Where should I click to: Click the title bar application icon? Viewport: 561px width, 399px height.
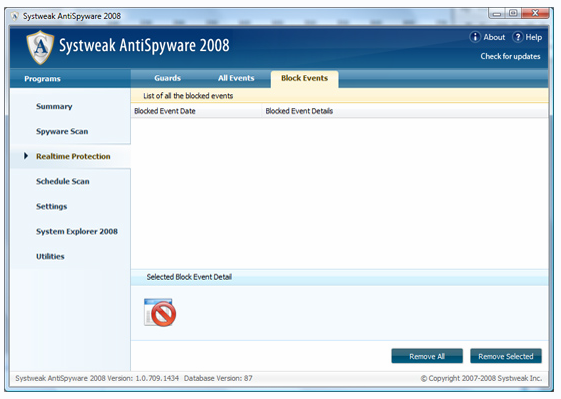pos(15,16)
